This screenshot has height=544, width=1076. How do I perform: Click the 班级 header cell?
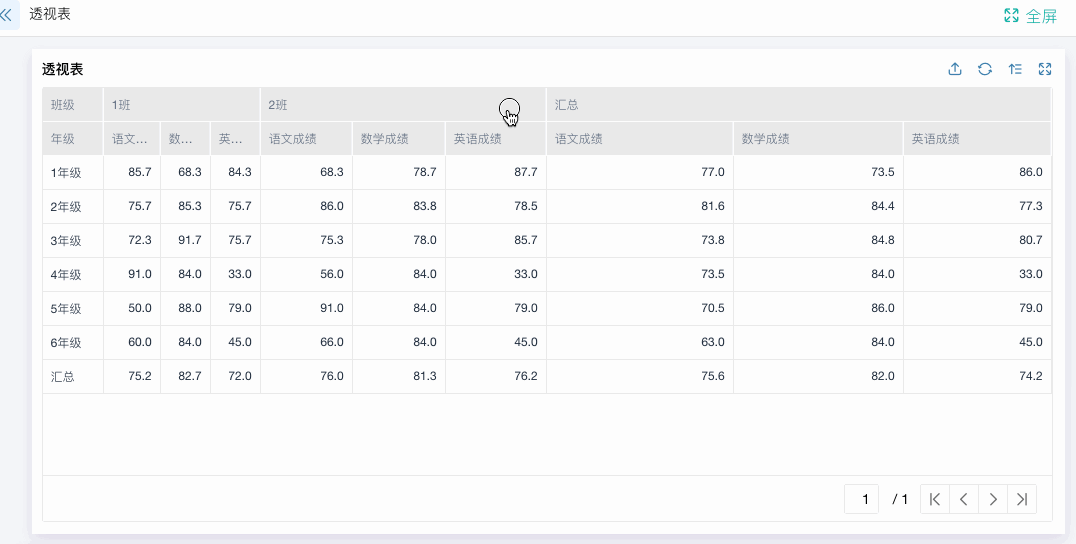click(72, 105)
